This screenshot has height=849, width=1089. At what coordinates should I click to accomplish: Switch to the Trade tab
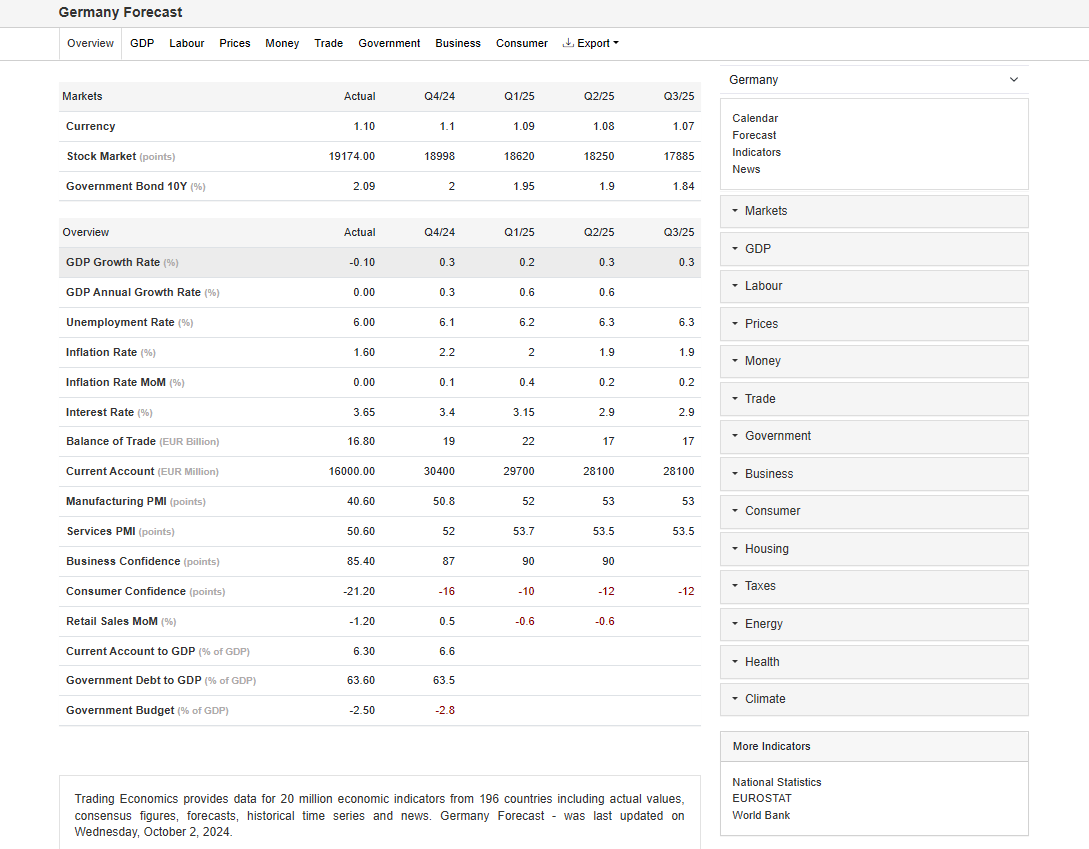coord(329,43)
